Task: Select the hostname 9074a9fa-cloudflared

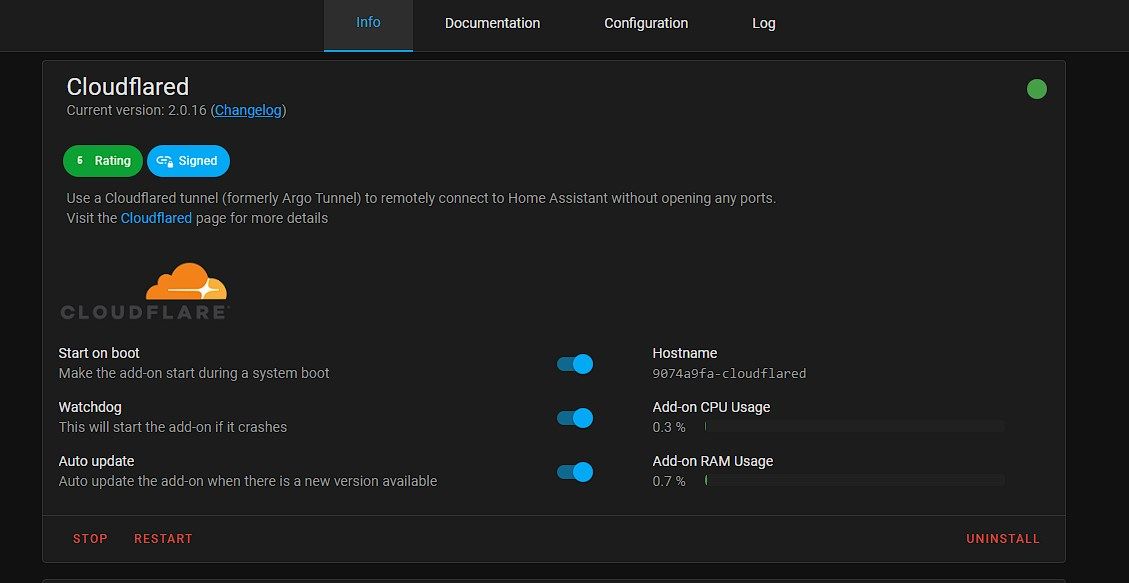Action: pyautogui.click(x=729, y=374)
